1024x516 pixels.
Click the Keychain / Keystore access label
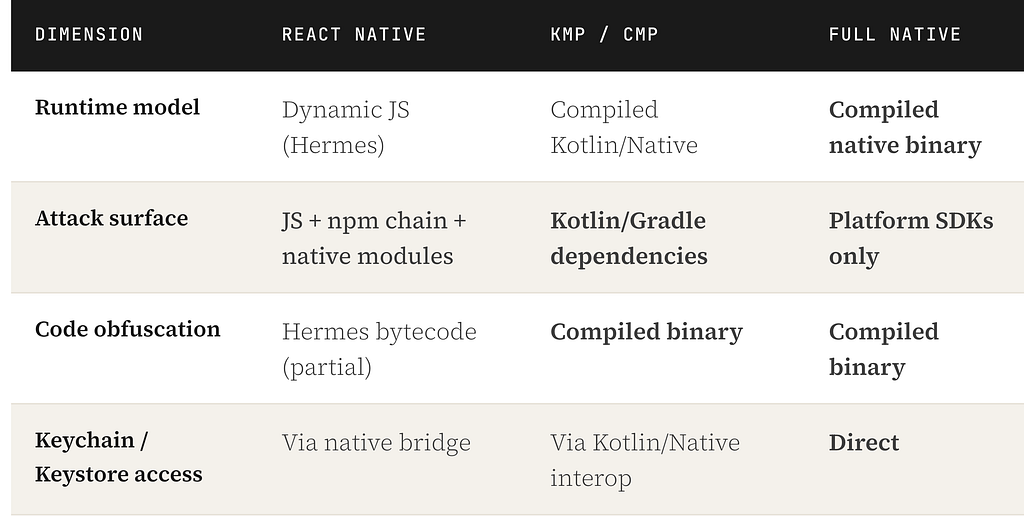pos(119,457)
